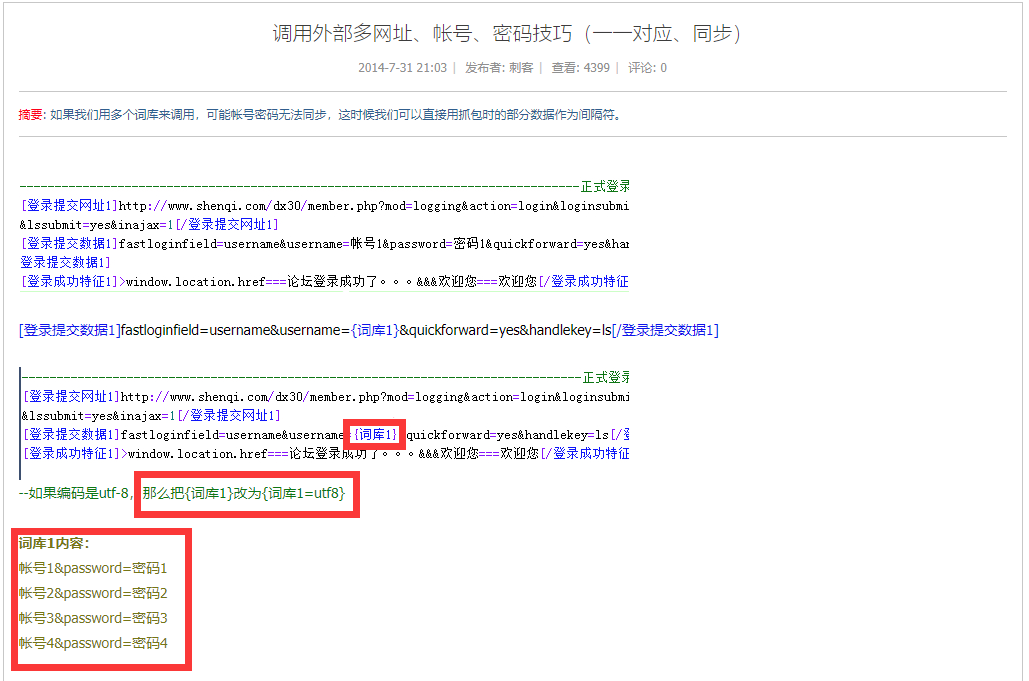Click the red-boxed {词库1} placeholder
Viewport: 1029px width, 681px height.
[x=374, y=433]
